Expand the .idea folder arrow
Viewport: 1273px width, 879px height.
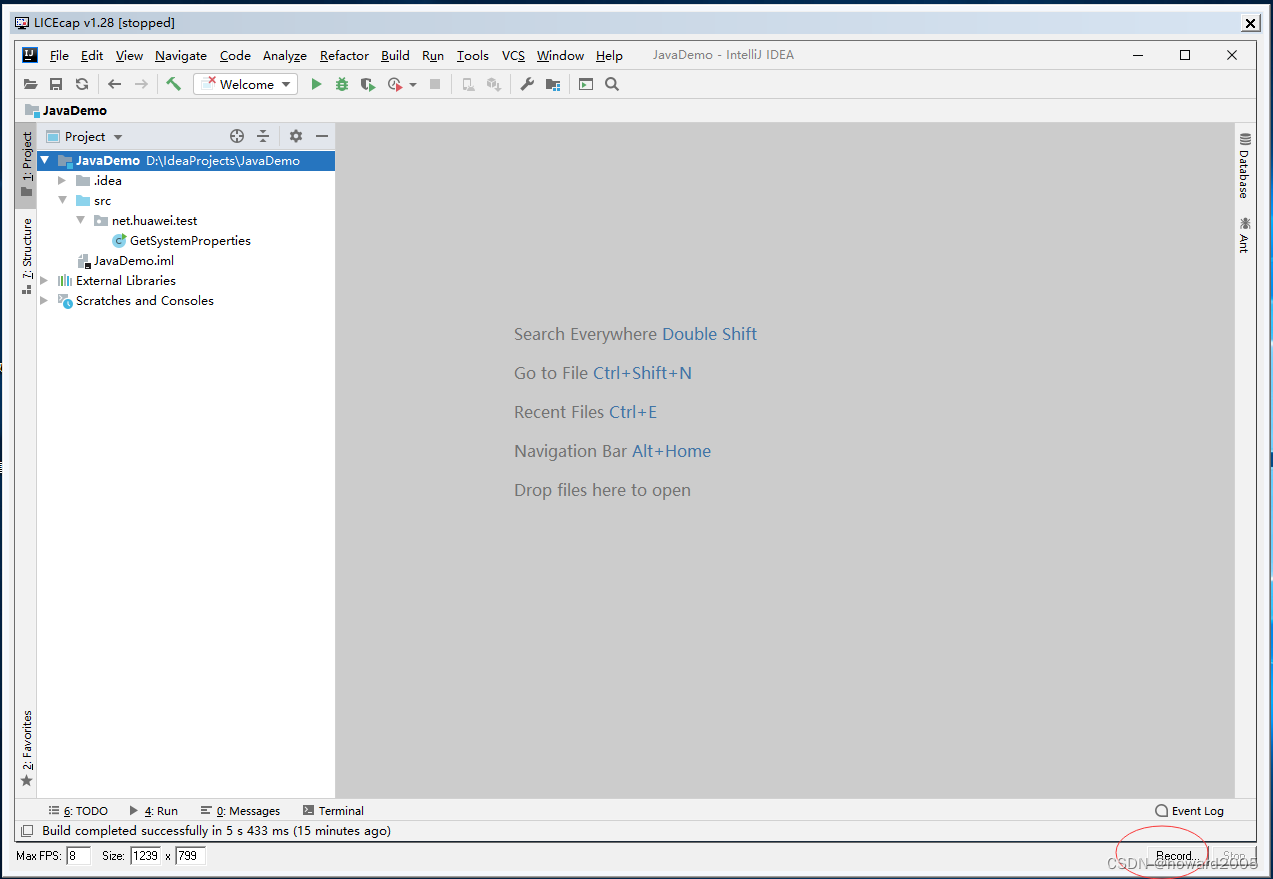click(62, 181)
